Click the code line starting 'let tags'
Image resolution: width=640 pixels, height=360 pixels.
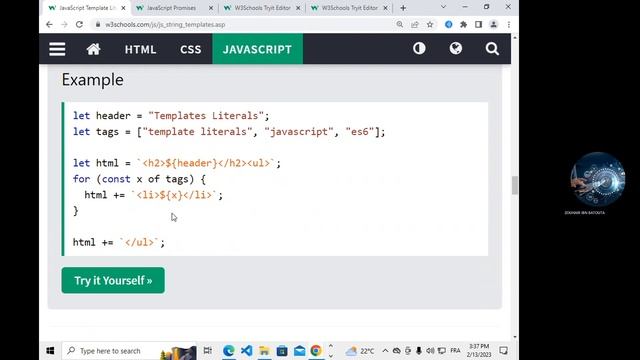(229, 131)
